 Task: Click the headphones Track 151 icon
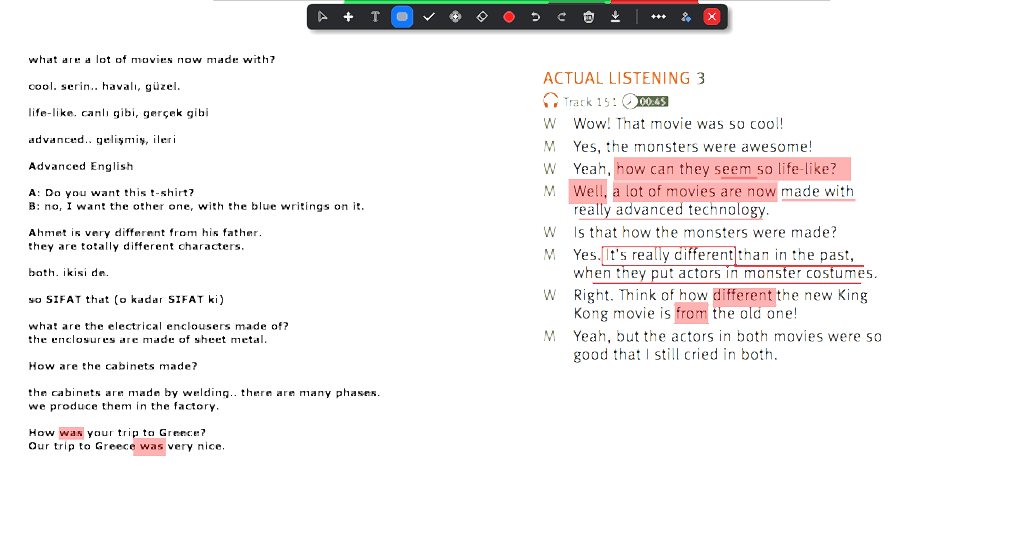[550, 101]
